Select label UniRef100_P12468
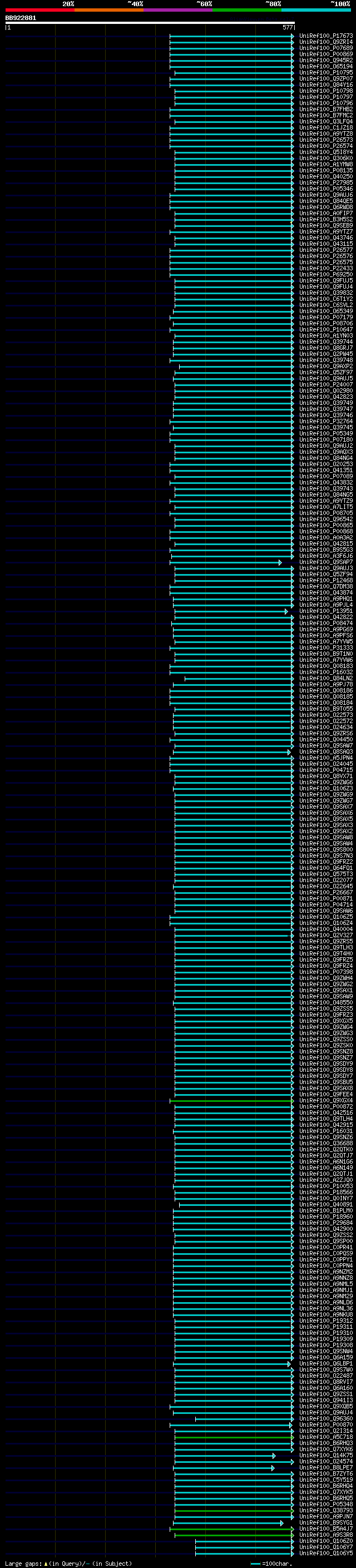 click(326, 581)
